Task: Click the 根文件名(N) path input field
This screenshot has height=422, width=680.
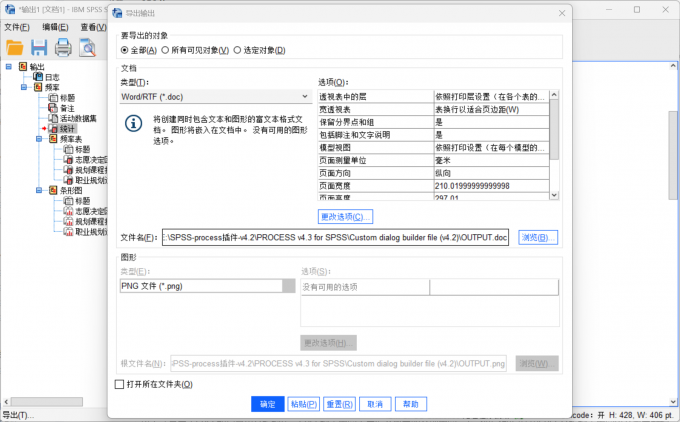Action: click(x=338, y=363)
